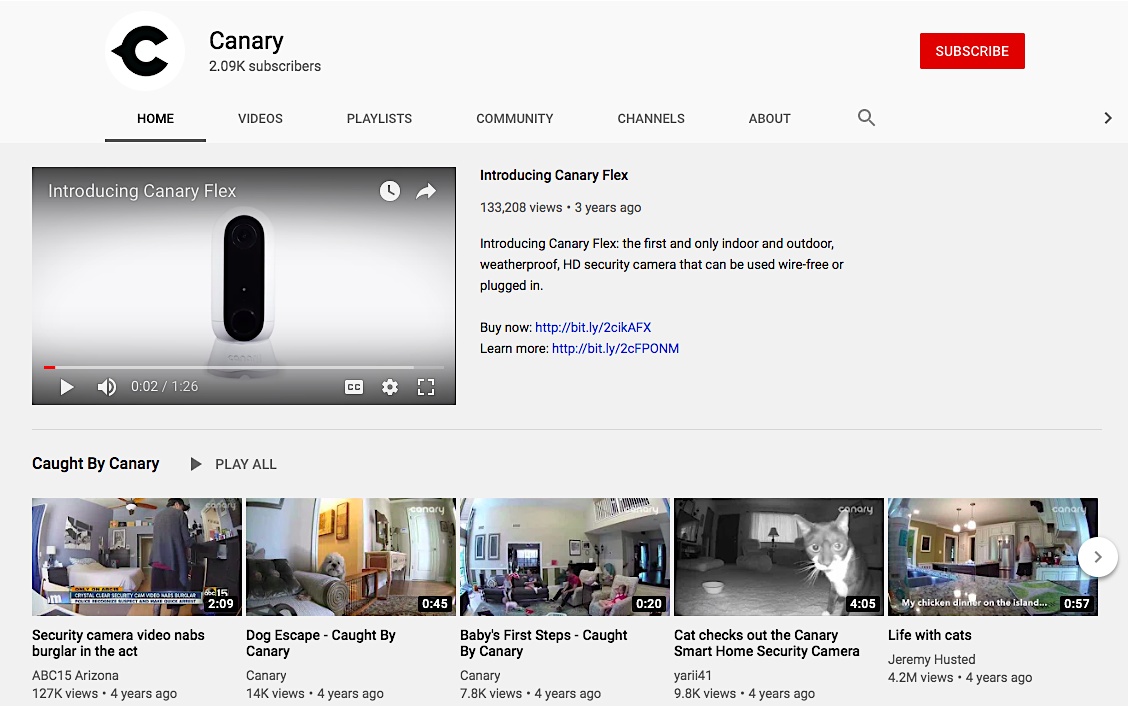Click the red video progress bar
This screenshot has height=706, width=1128.
point(48,367)
